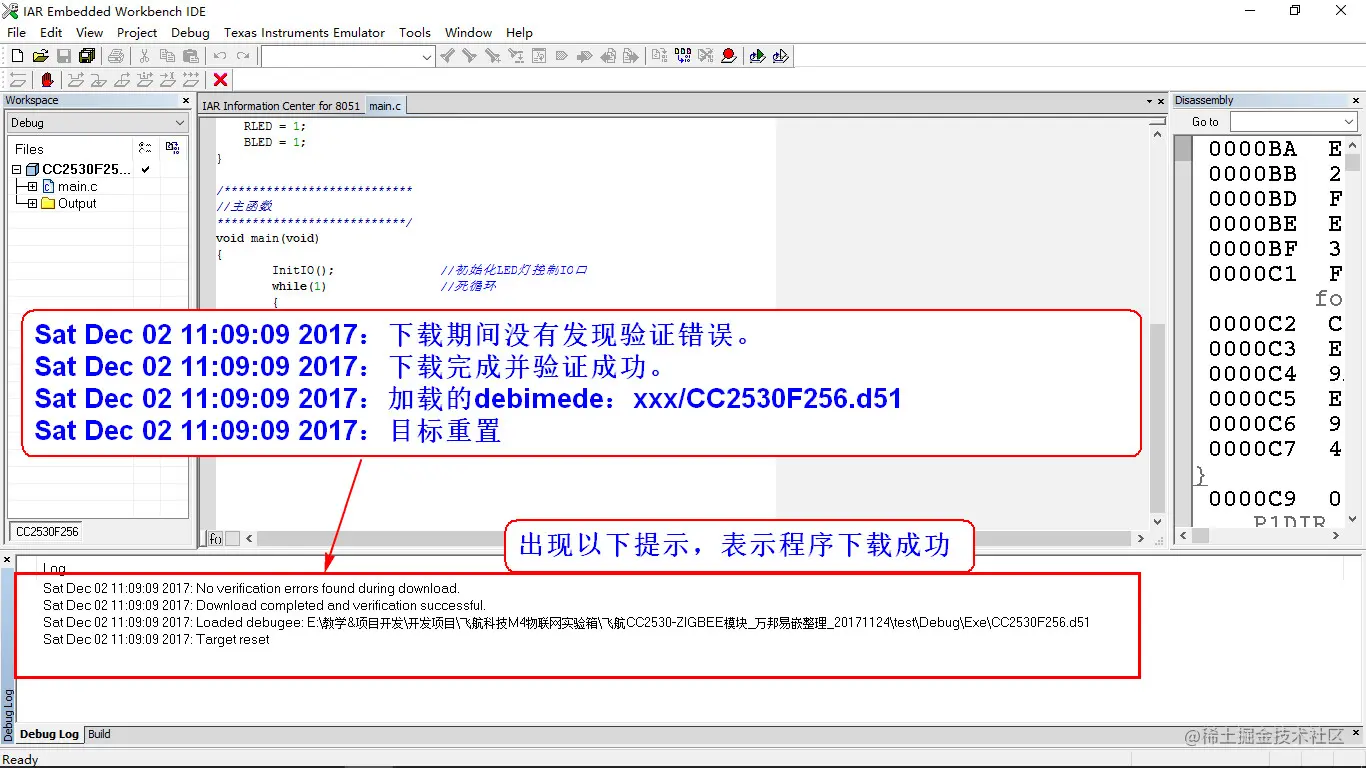Click the Download and Debug icon
The height and width of the screenshot is (768, 1366).
(x=757, y=56)
